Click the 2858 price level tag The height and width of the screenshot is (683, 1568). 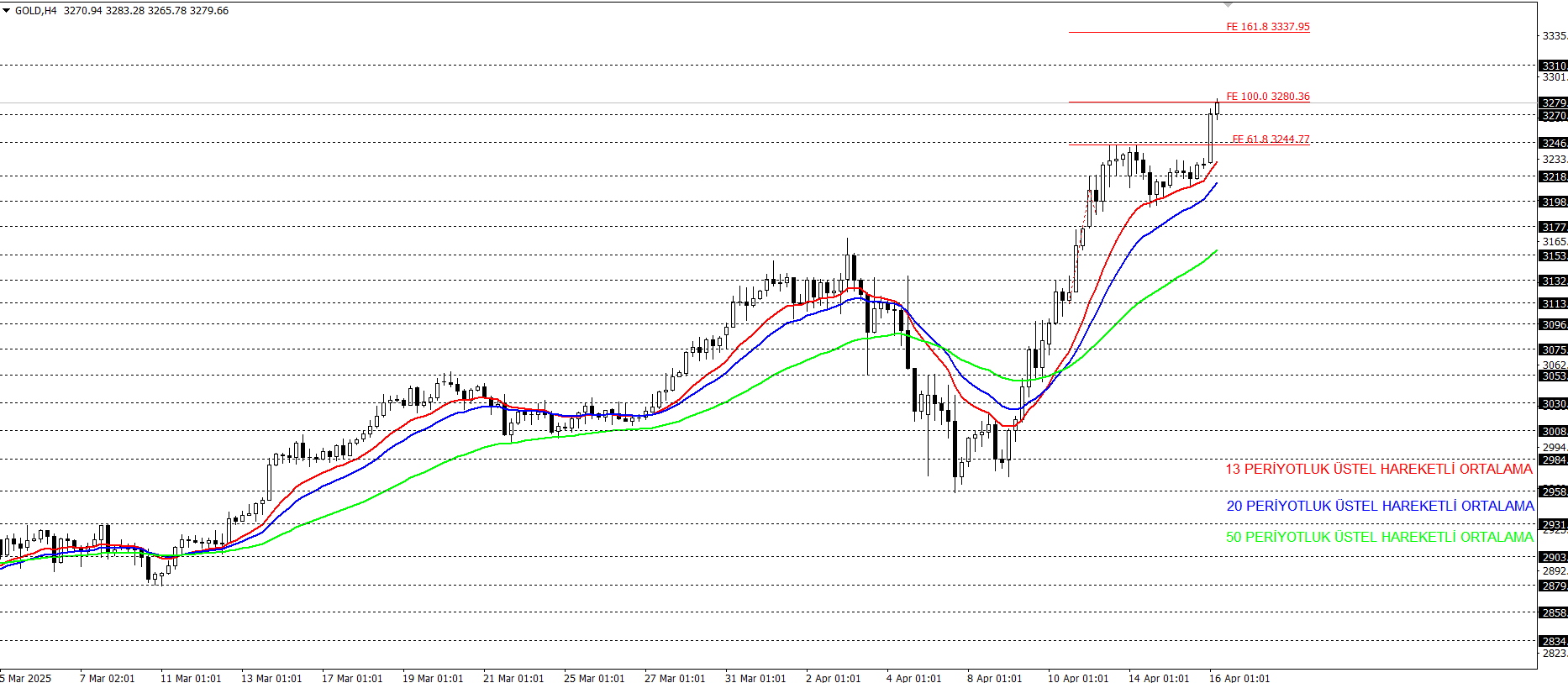pyautogui.click(x=1553, y=612)
